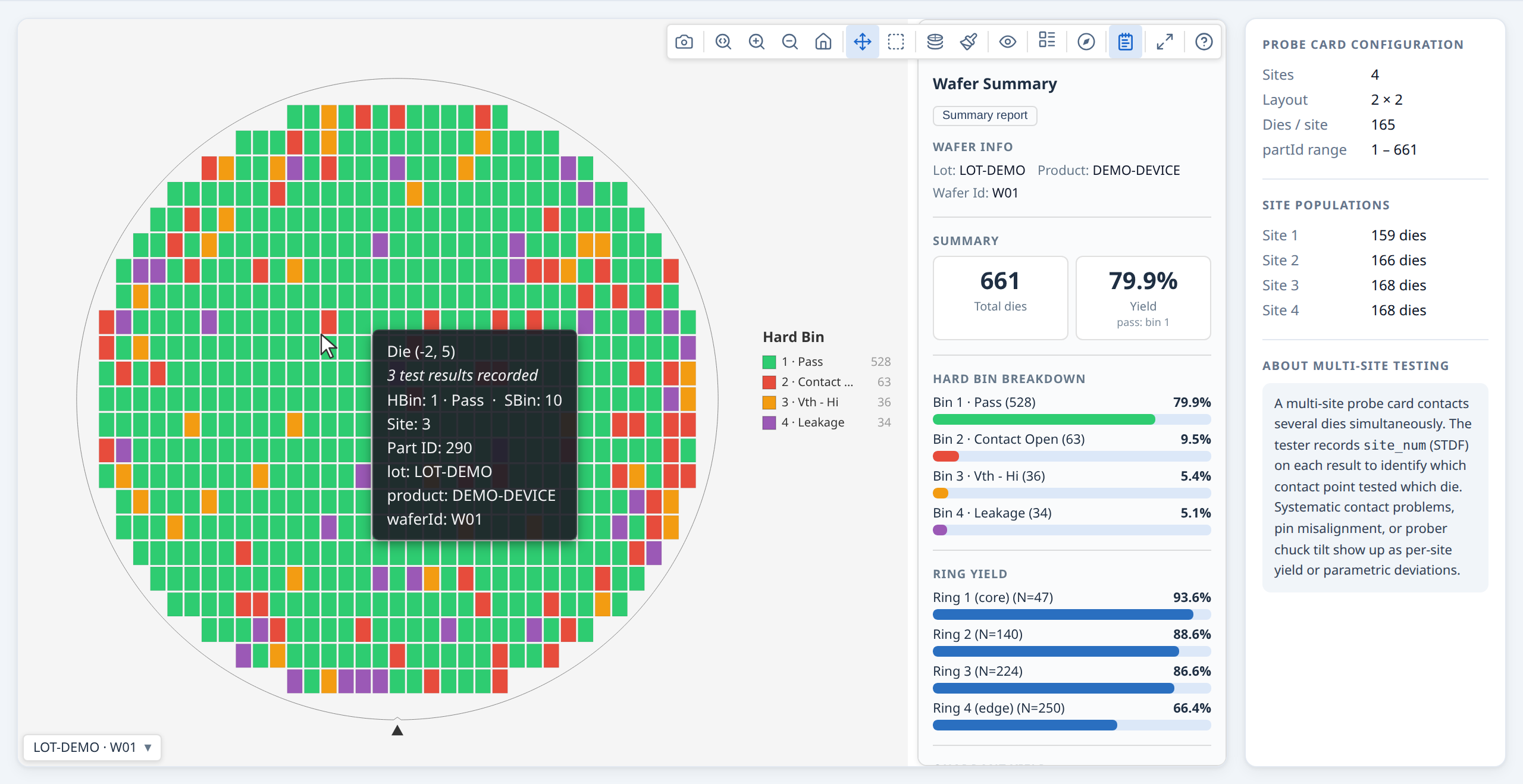The width and height of the screenshot is (1523, 784).
Task: Click the '4 · Leakage' legend label
Action: click(x=813, y=422)
